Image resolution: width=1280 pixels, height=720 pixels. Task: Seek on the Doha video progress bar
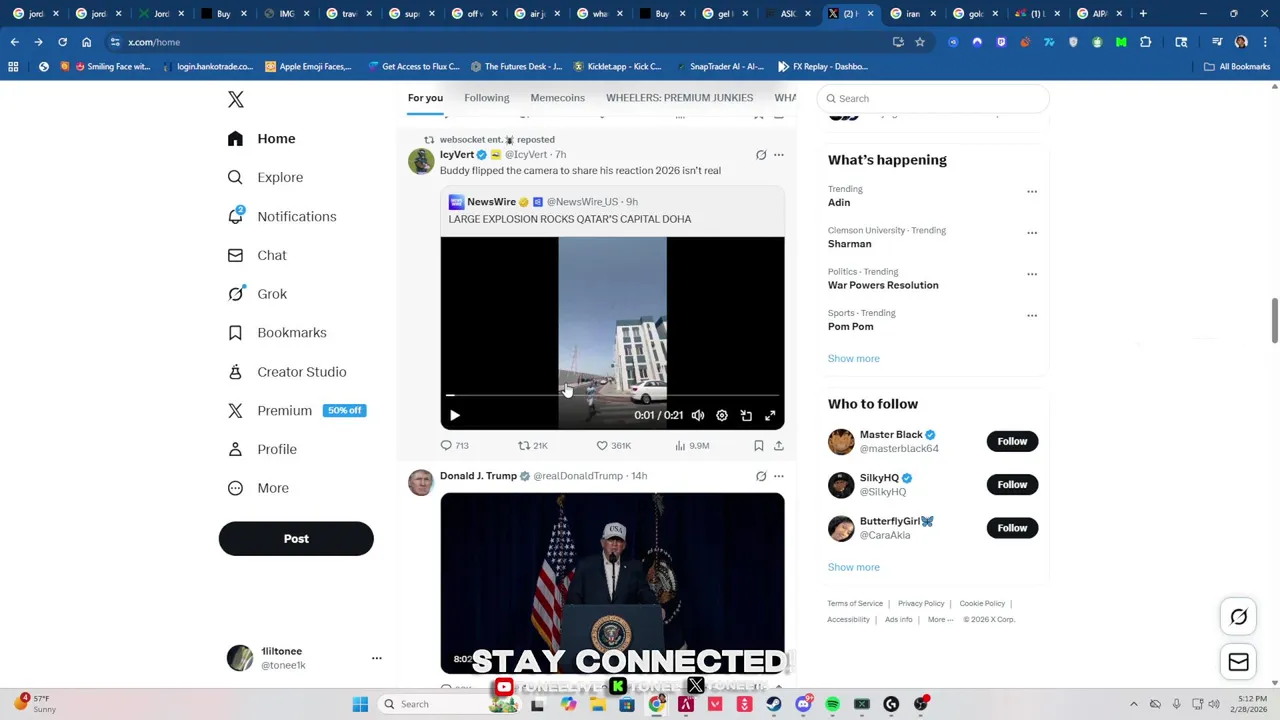click(612, 396)
